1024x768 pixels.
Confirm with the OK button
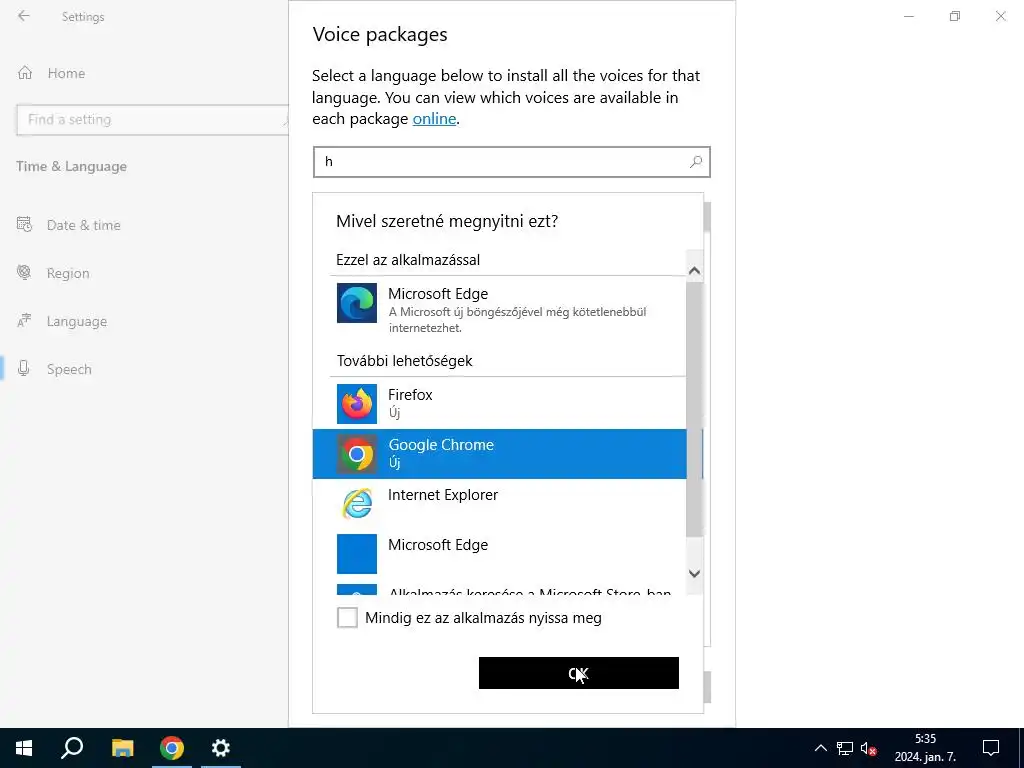[579, 673]
